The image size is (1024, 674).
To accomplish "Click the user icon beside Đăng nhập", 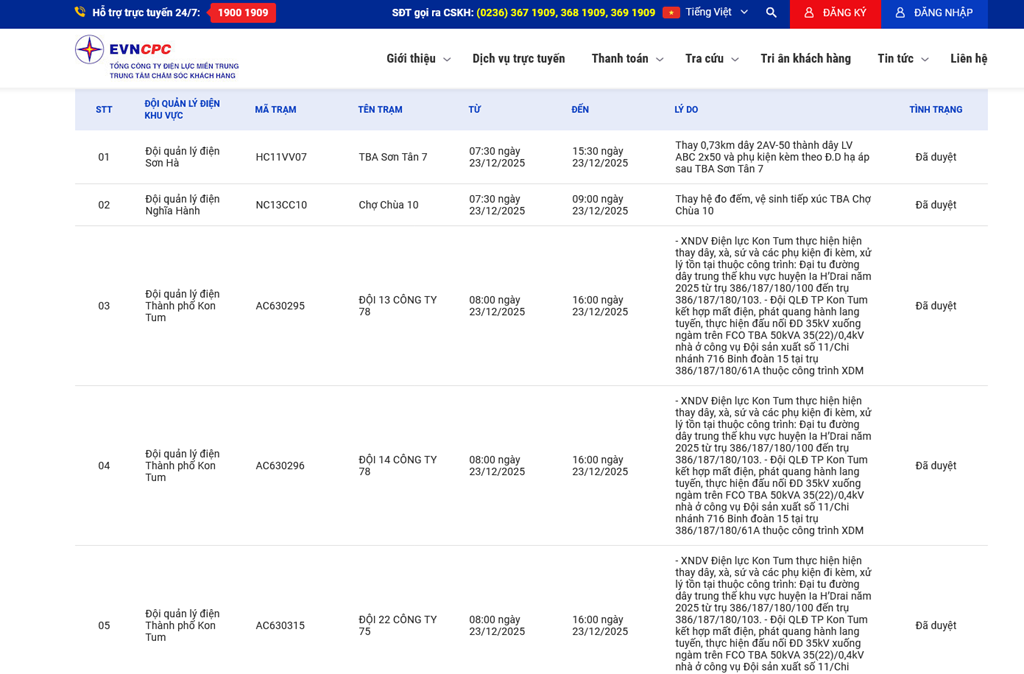I will 900,13.
